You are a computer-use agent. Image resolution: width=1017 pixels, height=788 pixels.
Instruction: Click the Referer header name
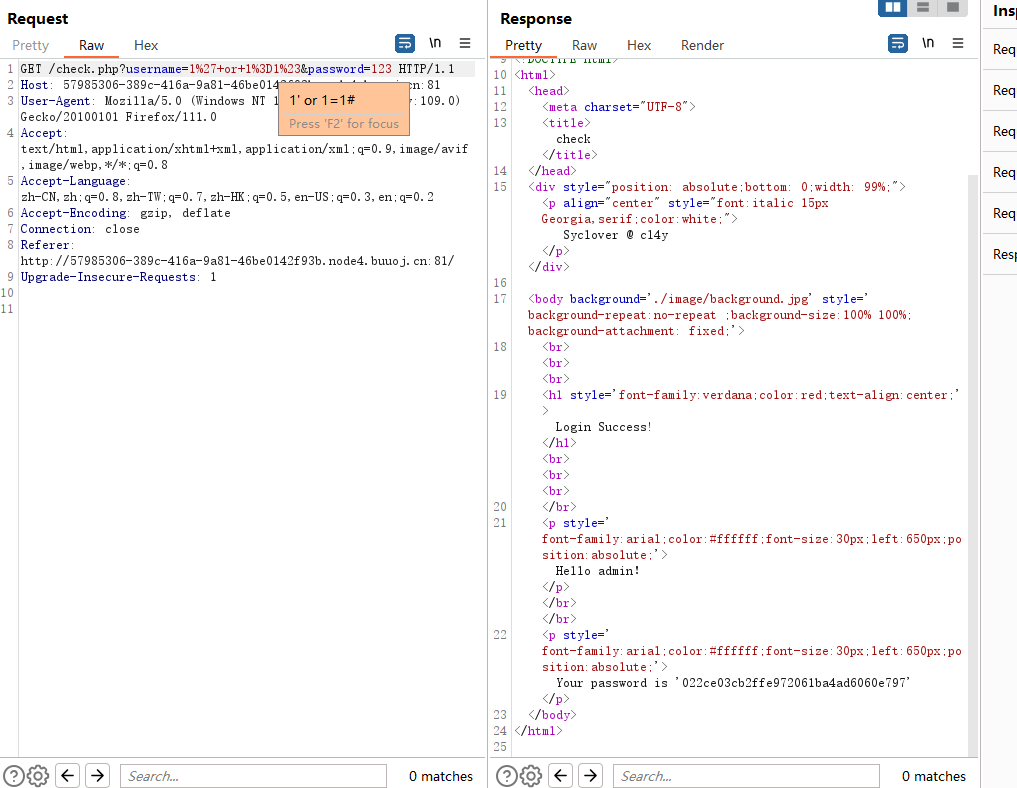(45, 245)
